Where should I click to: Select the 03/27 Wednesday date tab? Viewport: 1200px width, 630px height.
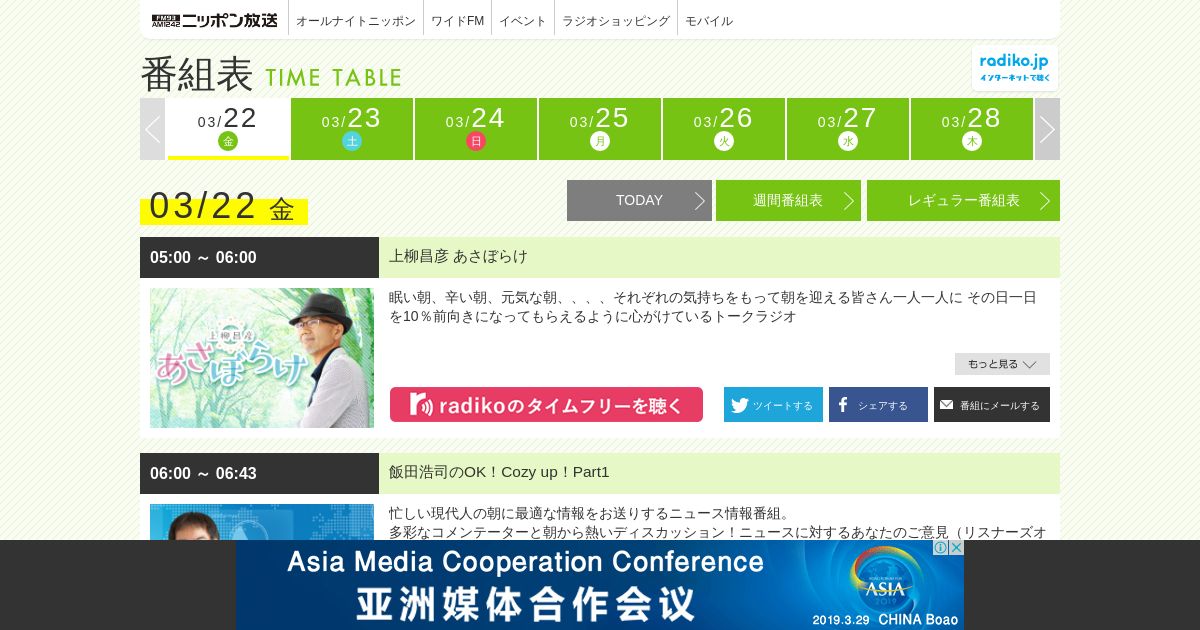tap(848, 129)
